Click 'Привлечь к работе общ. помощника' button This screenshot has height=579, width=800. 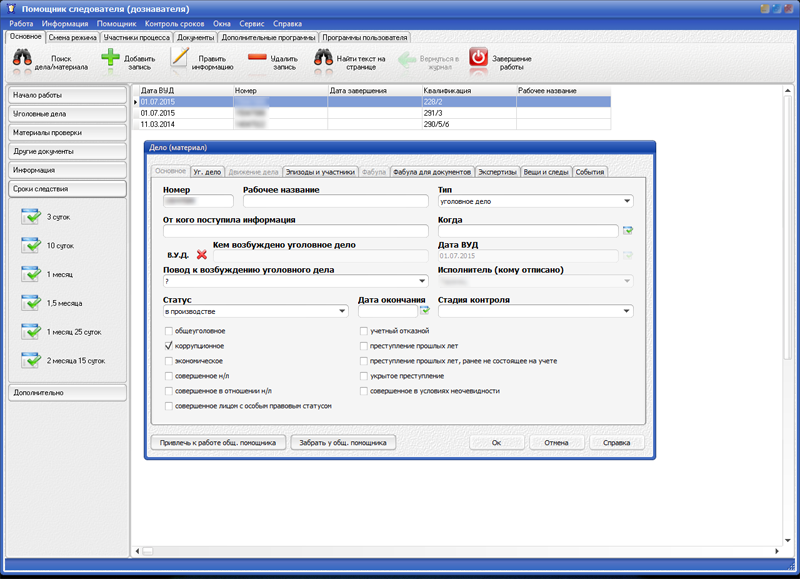point(218,442)
